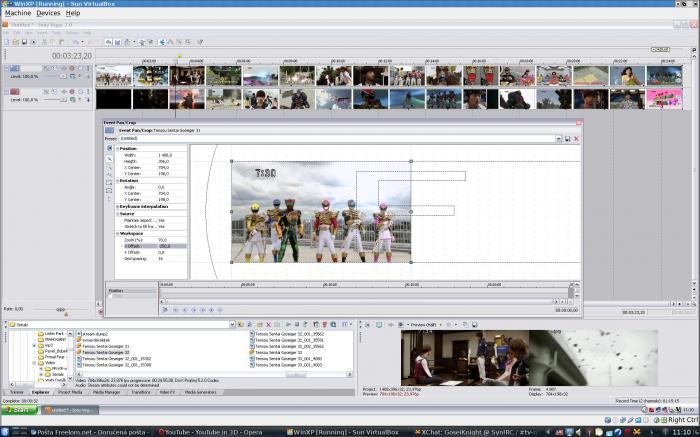
Task: Switch to the Transitions tab
Action: point(141,392)
